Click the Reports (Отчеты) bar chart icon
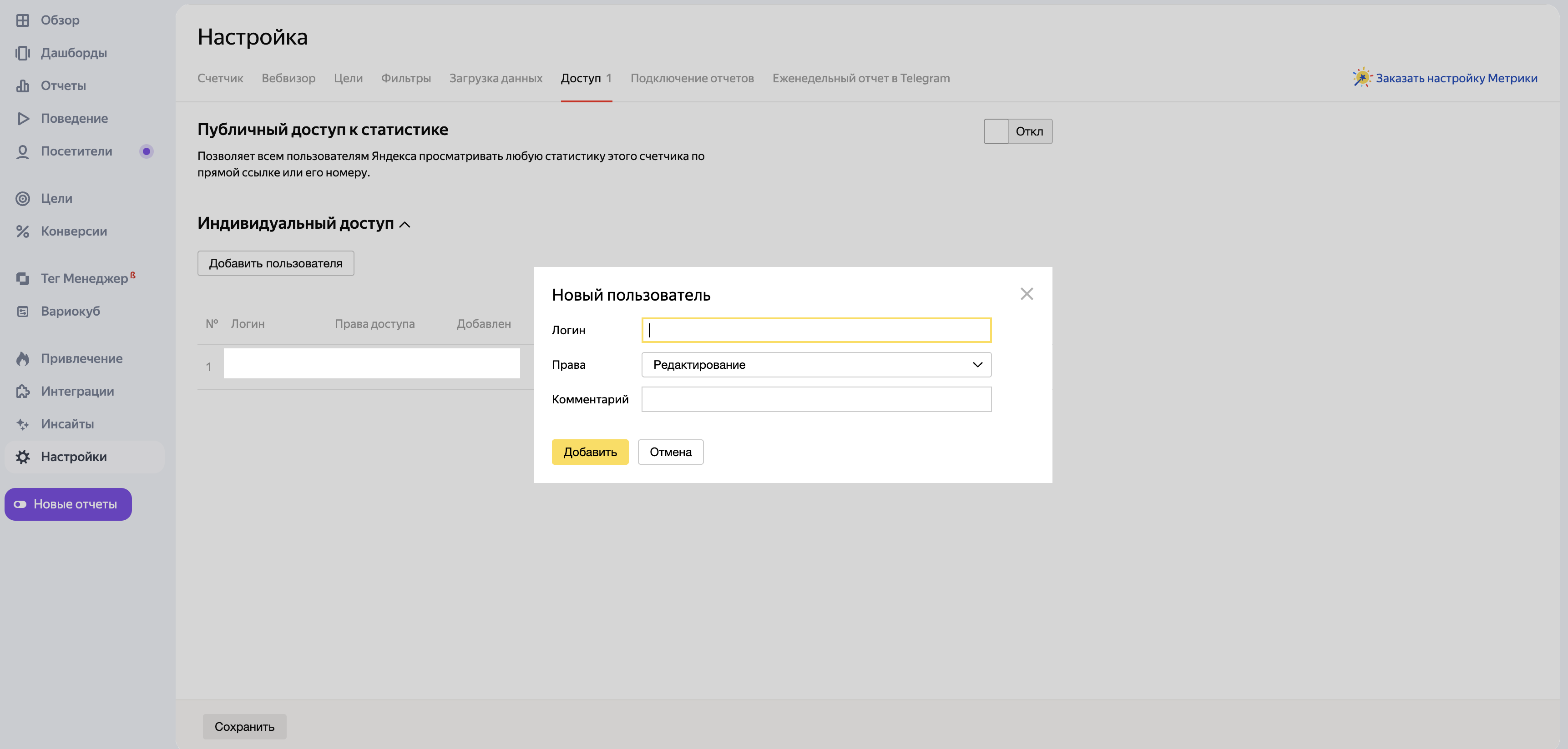This screenshot has height=749, width=1568. tap(22, 86)
